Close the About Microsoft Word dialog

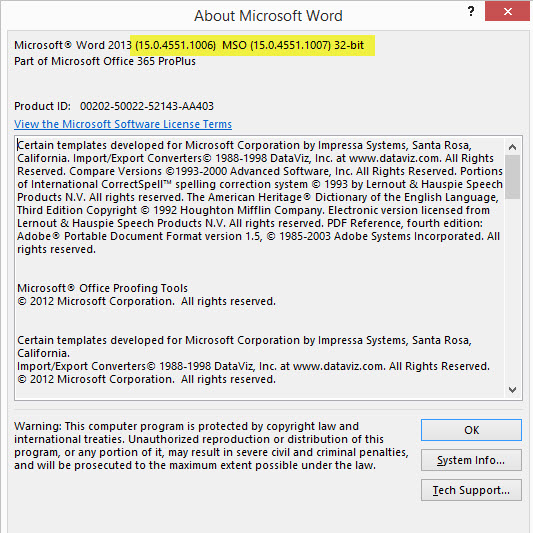pos(508,12)
